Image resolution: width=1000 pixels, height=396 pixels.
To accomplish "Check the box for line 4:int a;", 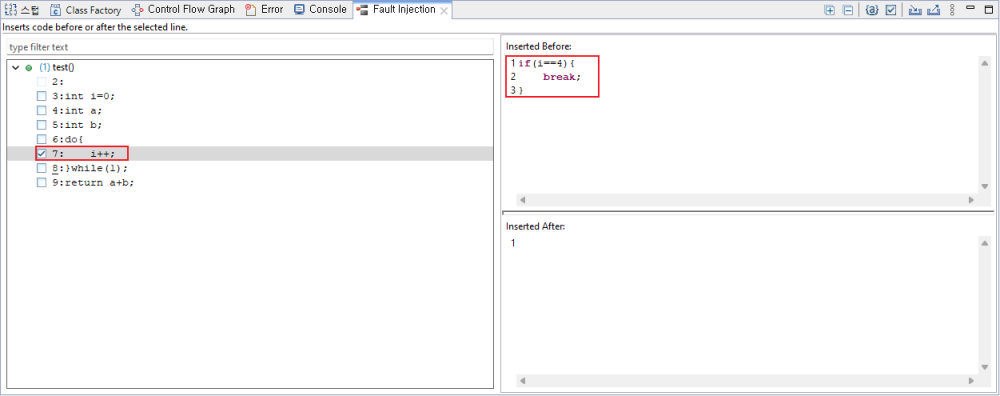I will click(41, 110).
